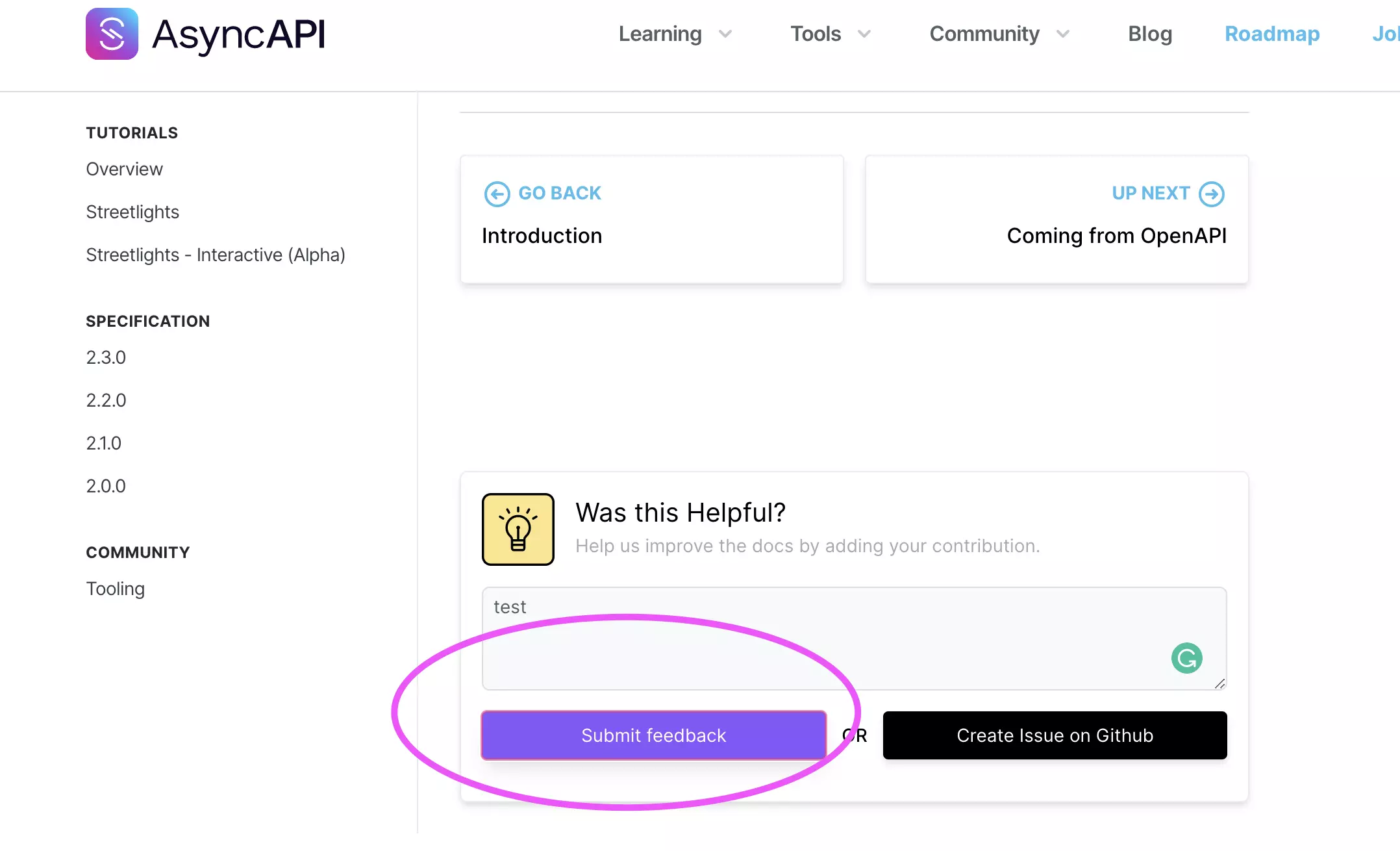Open the Blog page from the navbar
1400x851 pixels.
pyautogui.click(x=1149, y=34)
